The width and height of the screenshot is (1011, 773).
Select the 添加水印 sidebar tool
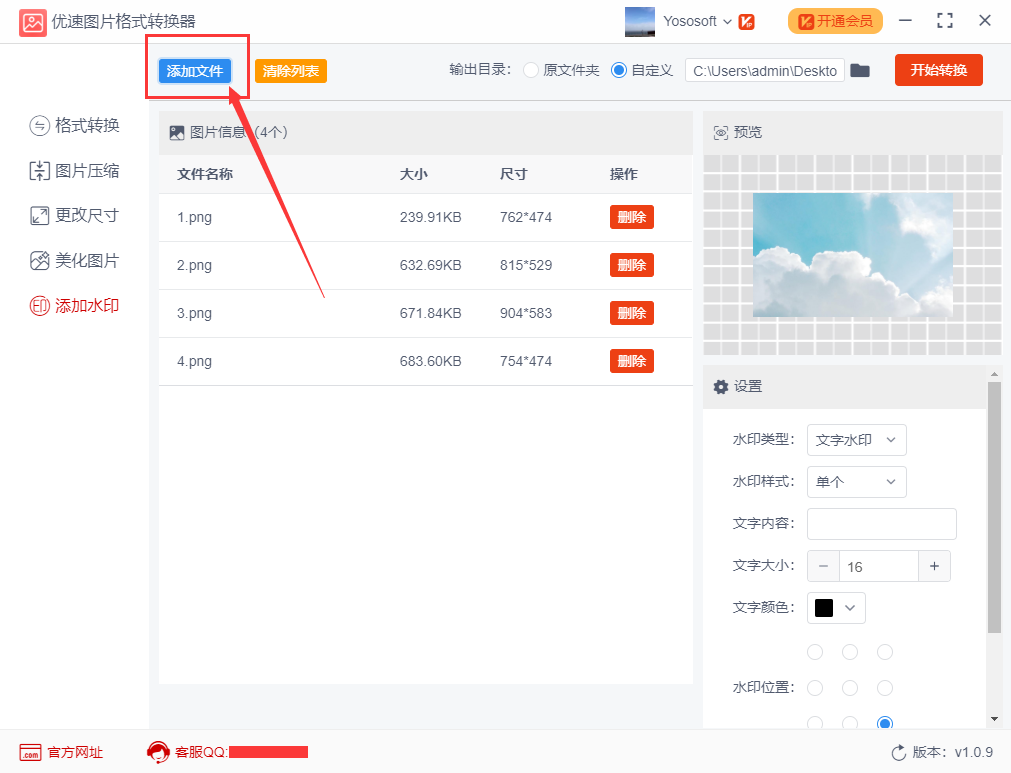pyautogui.click(x=75, y=305)
